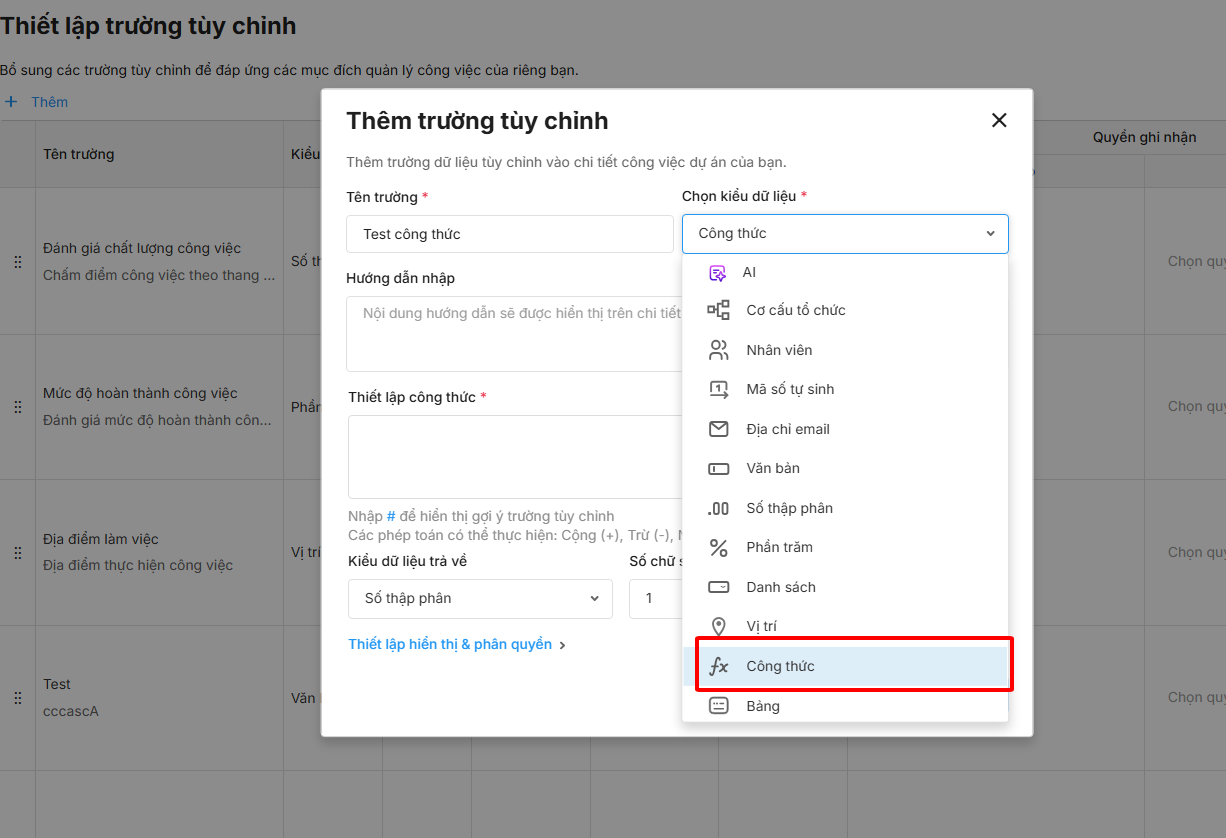Screen dimensions: 1226x838
Task: Close the Thêm trường tùy chỉnh dialog
Action: 998,121
